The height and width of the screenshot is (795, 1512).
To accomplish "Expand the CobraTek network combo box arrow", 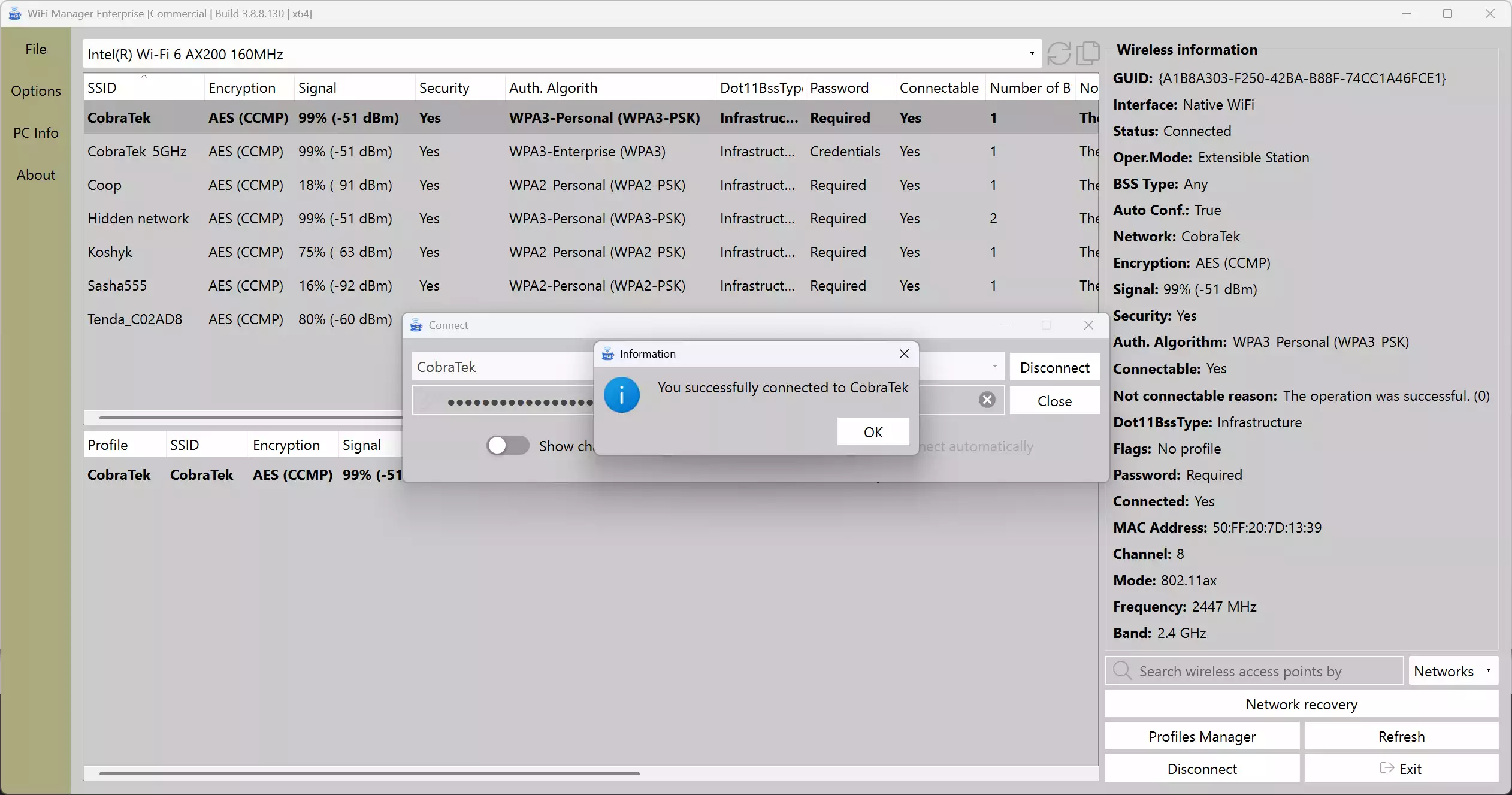I will 994,367.
